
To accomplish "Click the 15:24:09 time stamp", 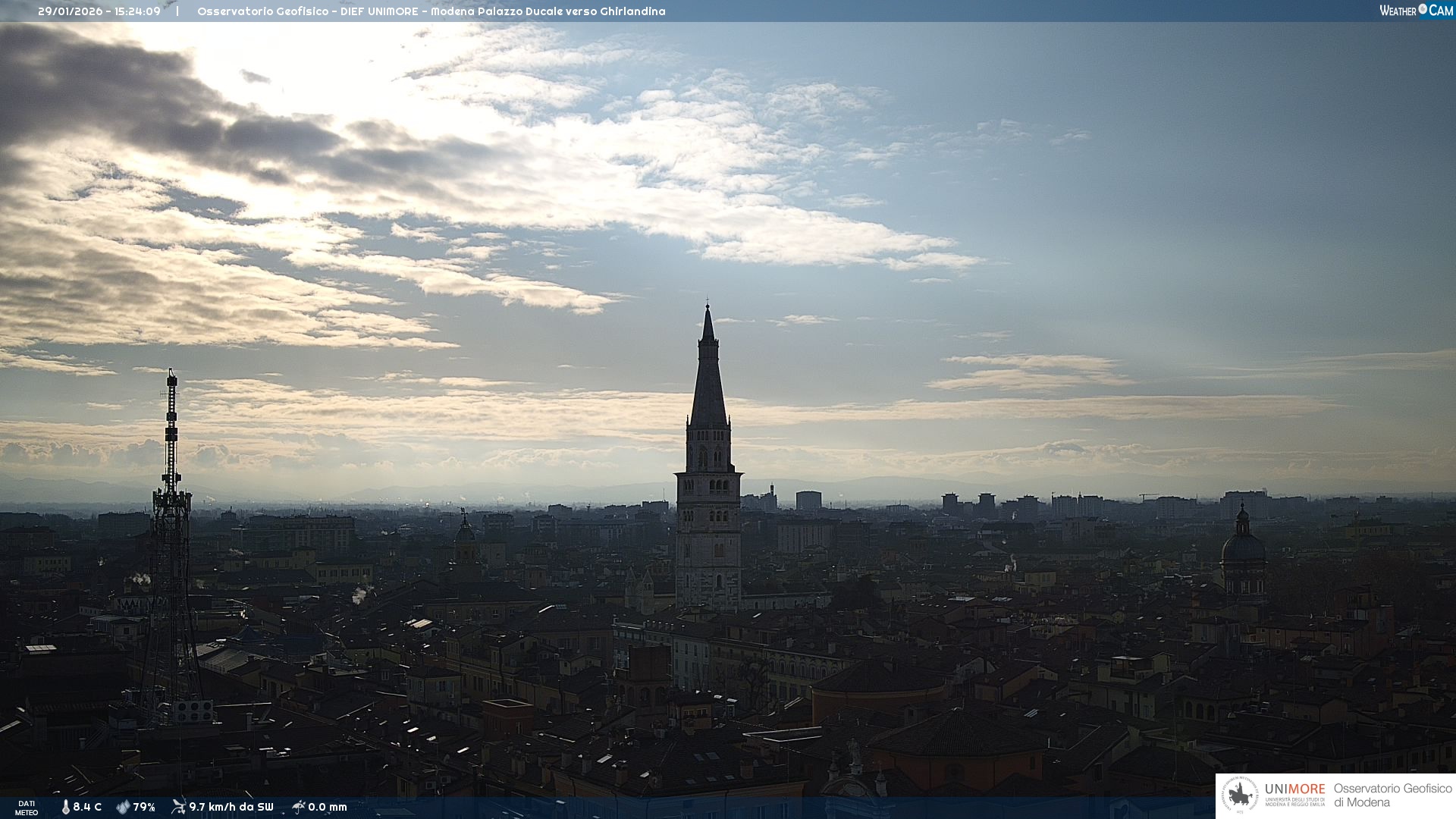I will click(x=137, y=11).
